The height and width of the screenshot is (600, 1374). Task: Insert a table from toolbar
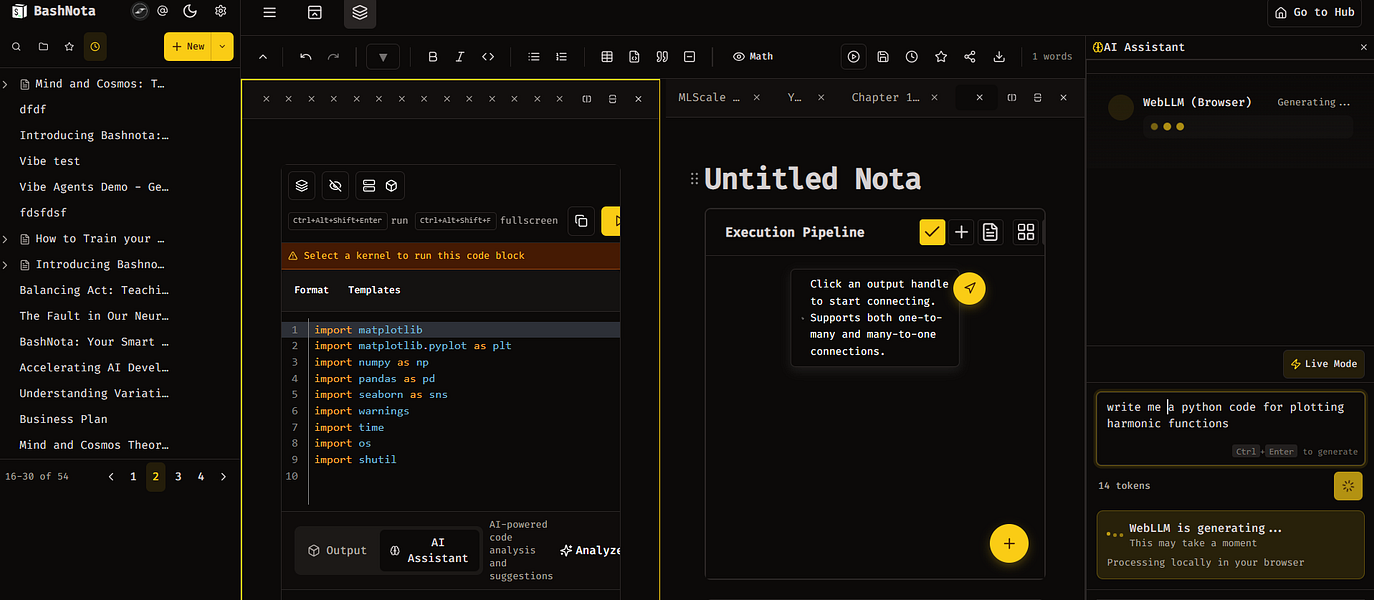[607, 57]
